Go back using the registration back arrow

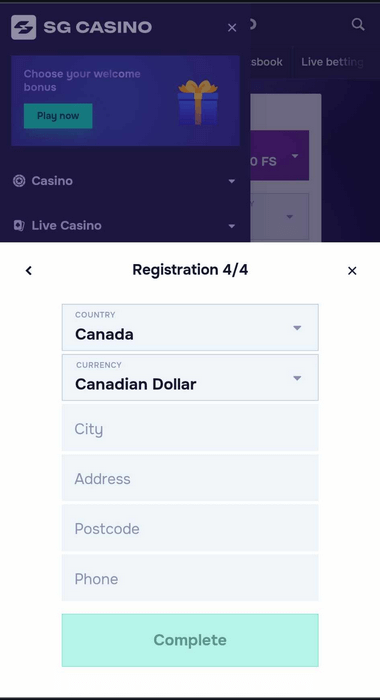pos(29,271)
